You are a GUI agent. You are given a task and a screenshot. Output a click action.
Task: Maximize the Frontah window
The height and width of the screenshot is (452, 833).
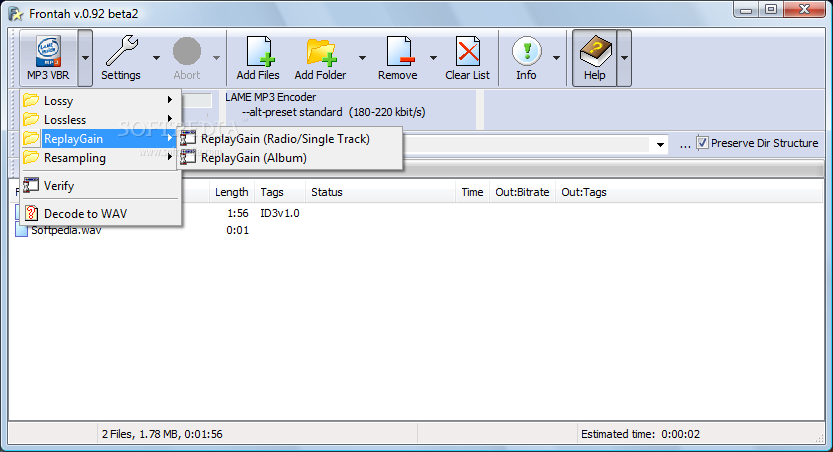771,10
